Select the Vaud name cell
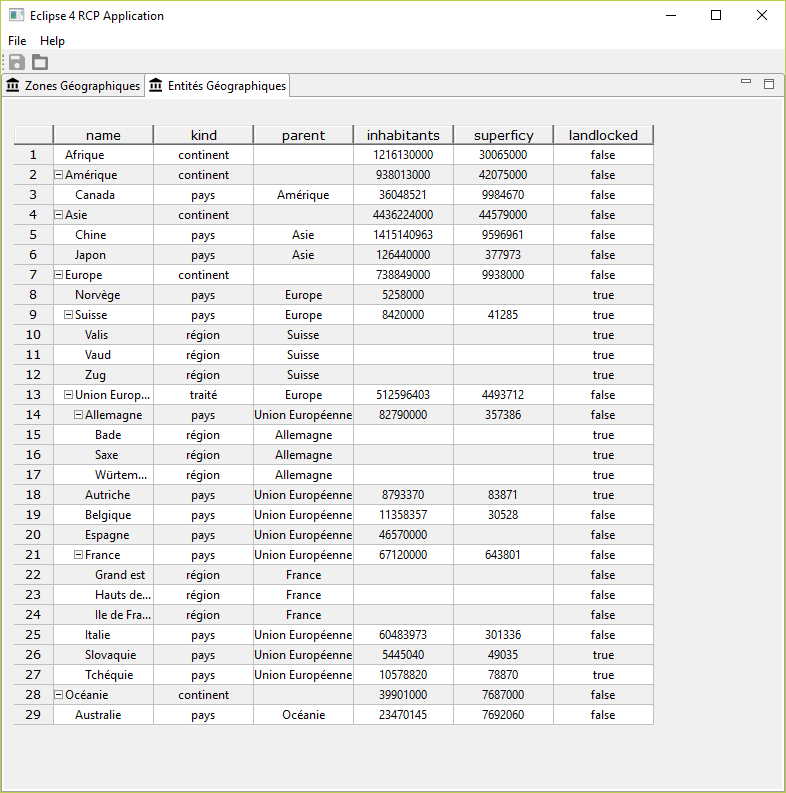 103,355
